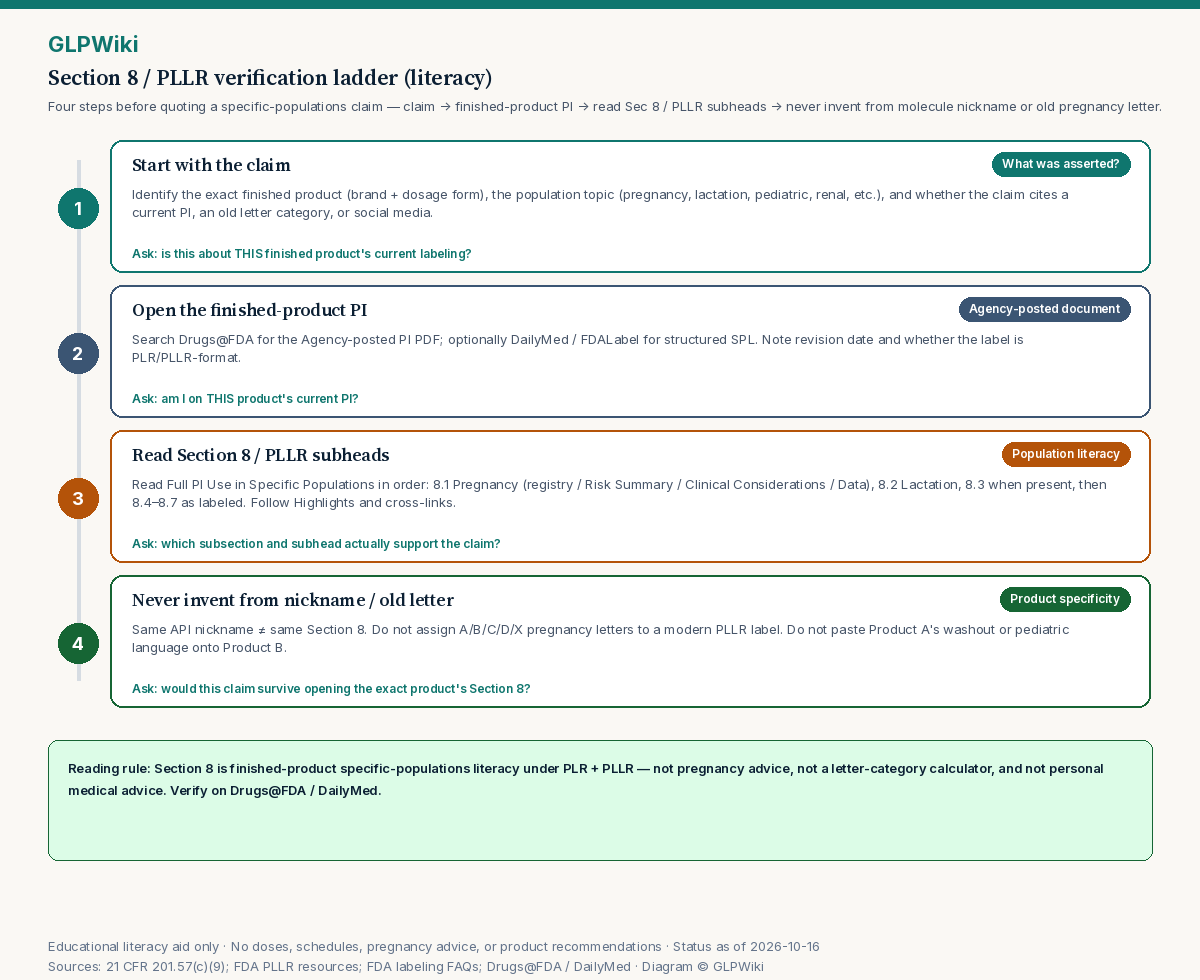1200x980 pixels.
Task: Click the step 2 circle marker
Action: (78, 353)
